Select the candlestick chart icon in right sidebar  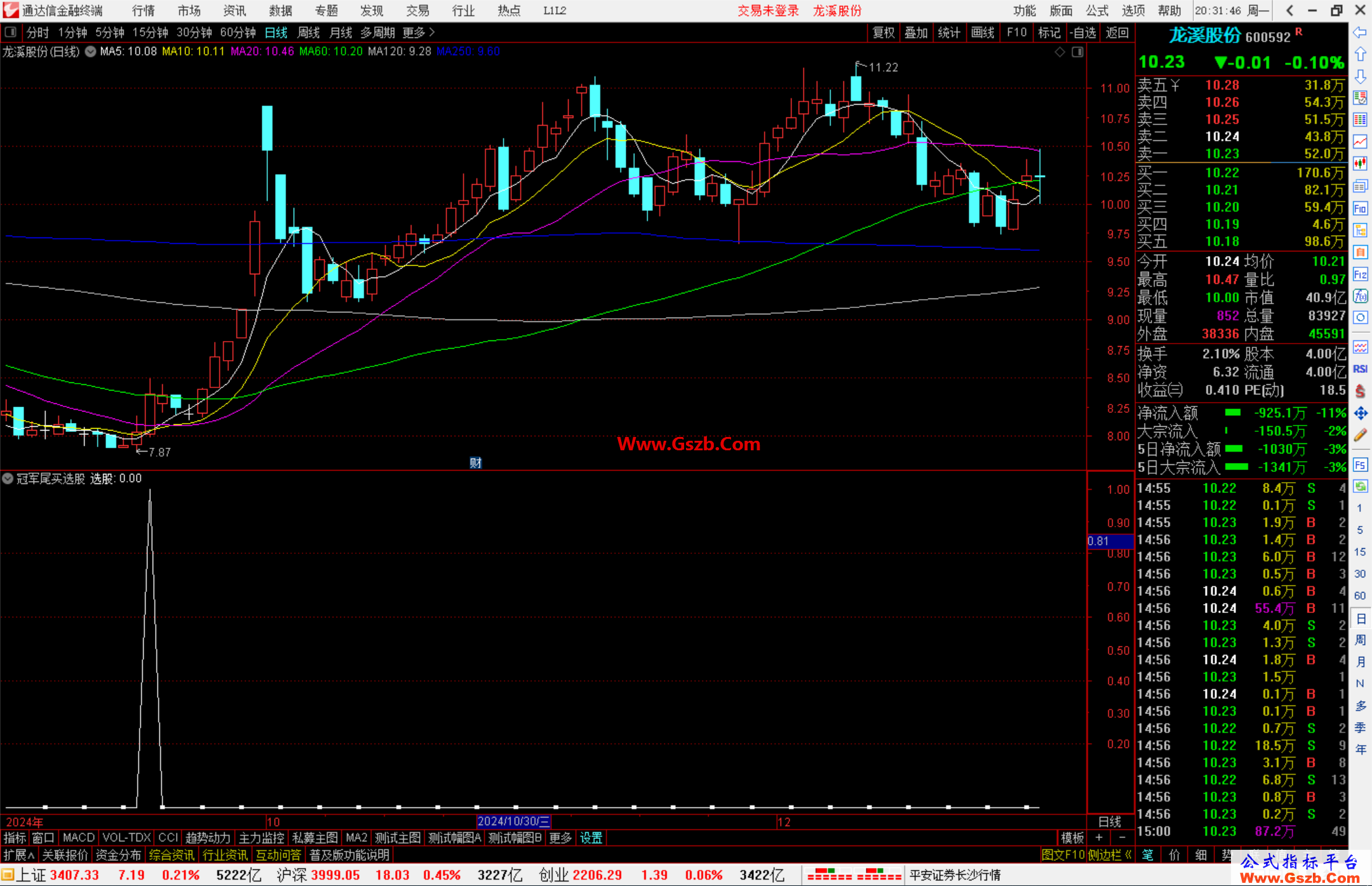coord(1360,164)
